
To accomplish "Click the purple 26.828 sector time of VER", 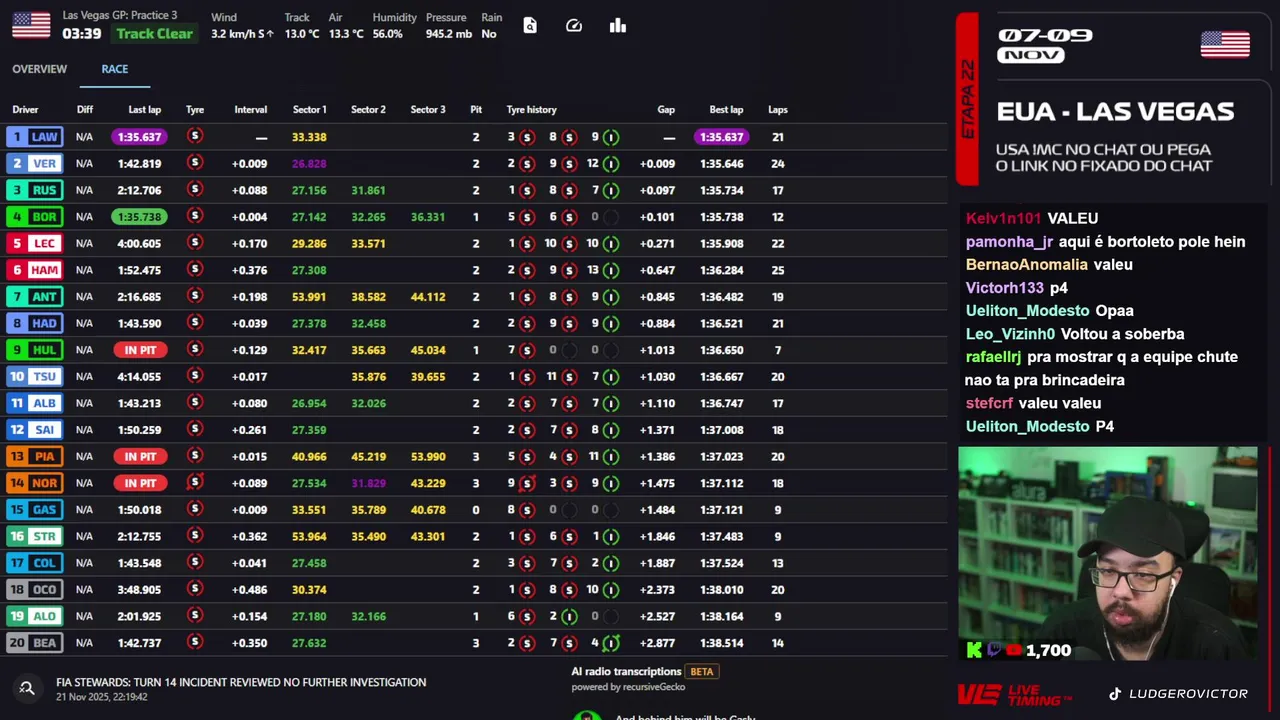I will tap(309, 163).
